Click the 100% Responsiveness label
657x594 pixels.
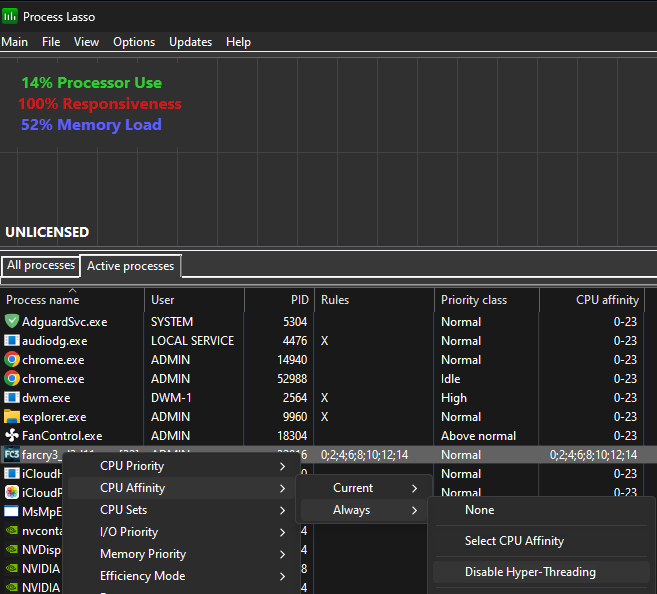(100, 103)
